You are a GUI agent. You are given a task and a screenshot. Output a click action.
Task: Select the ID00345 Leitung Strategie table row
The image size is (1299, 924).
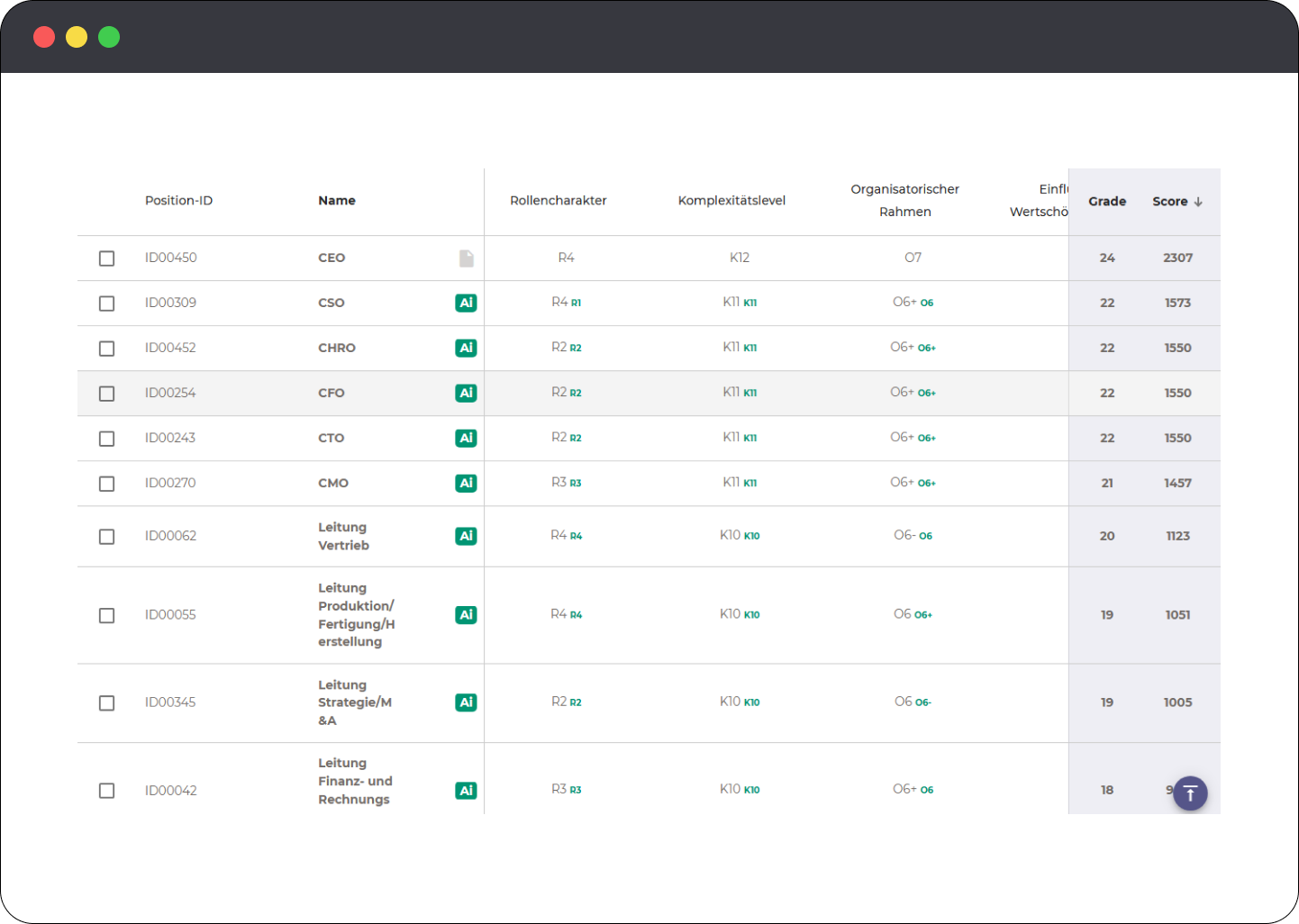631,702
